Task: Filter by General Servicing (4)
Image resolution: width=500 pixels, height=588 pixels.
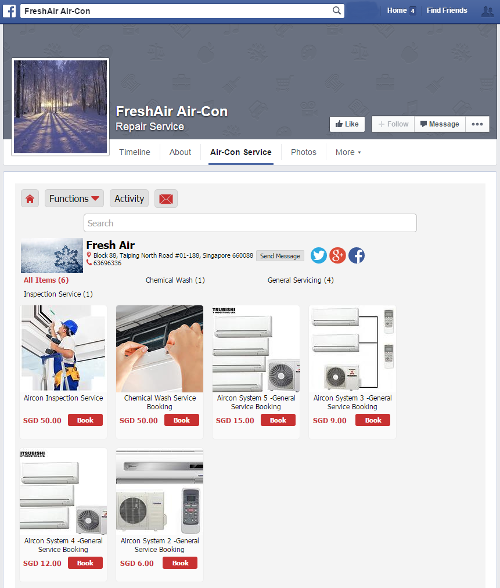Action: [300, 280]
